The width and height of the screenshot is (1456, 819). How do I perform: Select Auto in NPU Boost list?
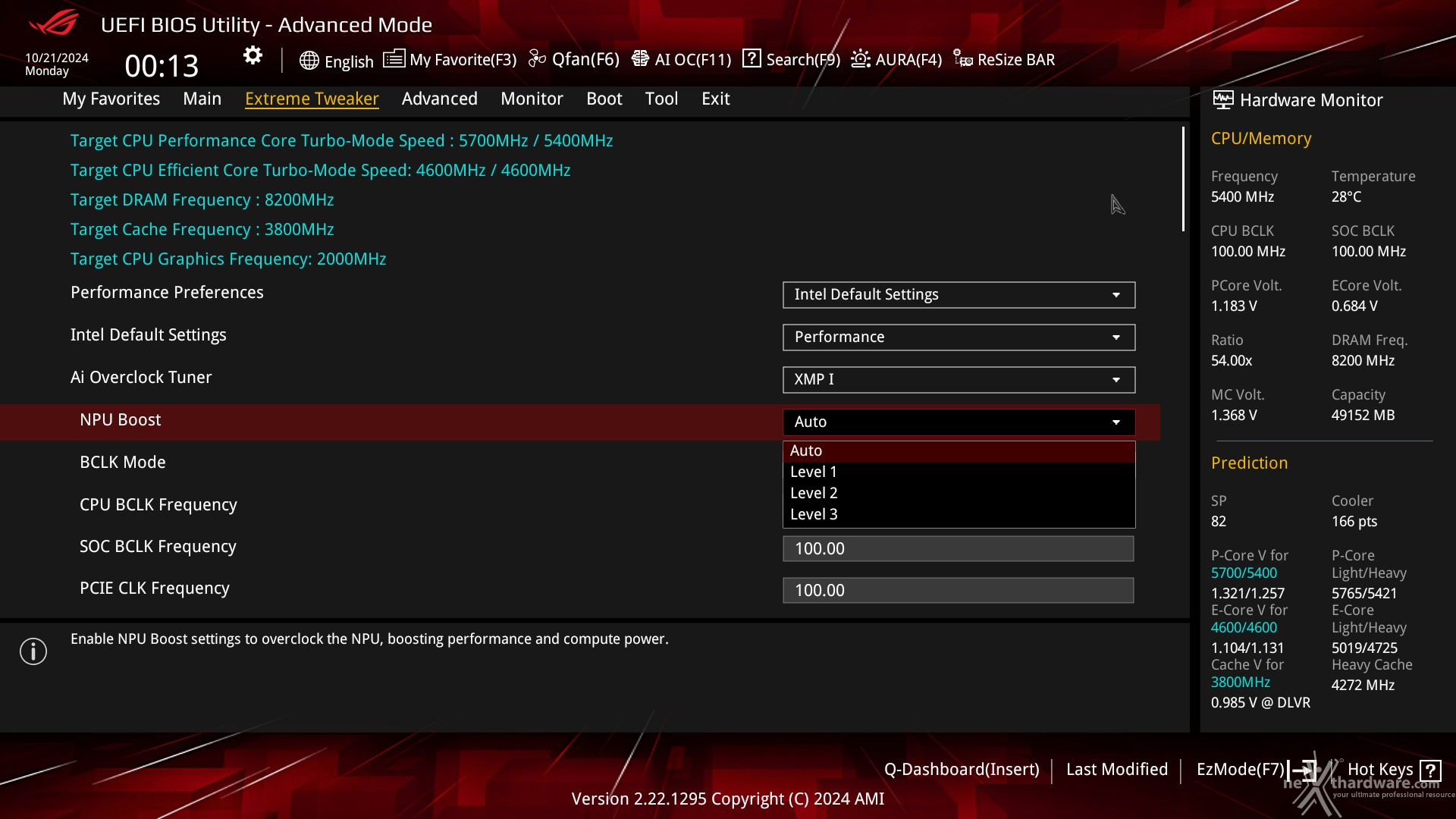click(959, 451)
